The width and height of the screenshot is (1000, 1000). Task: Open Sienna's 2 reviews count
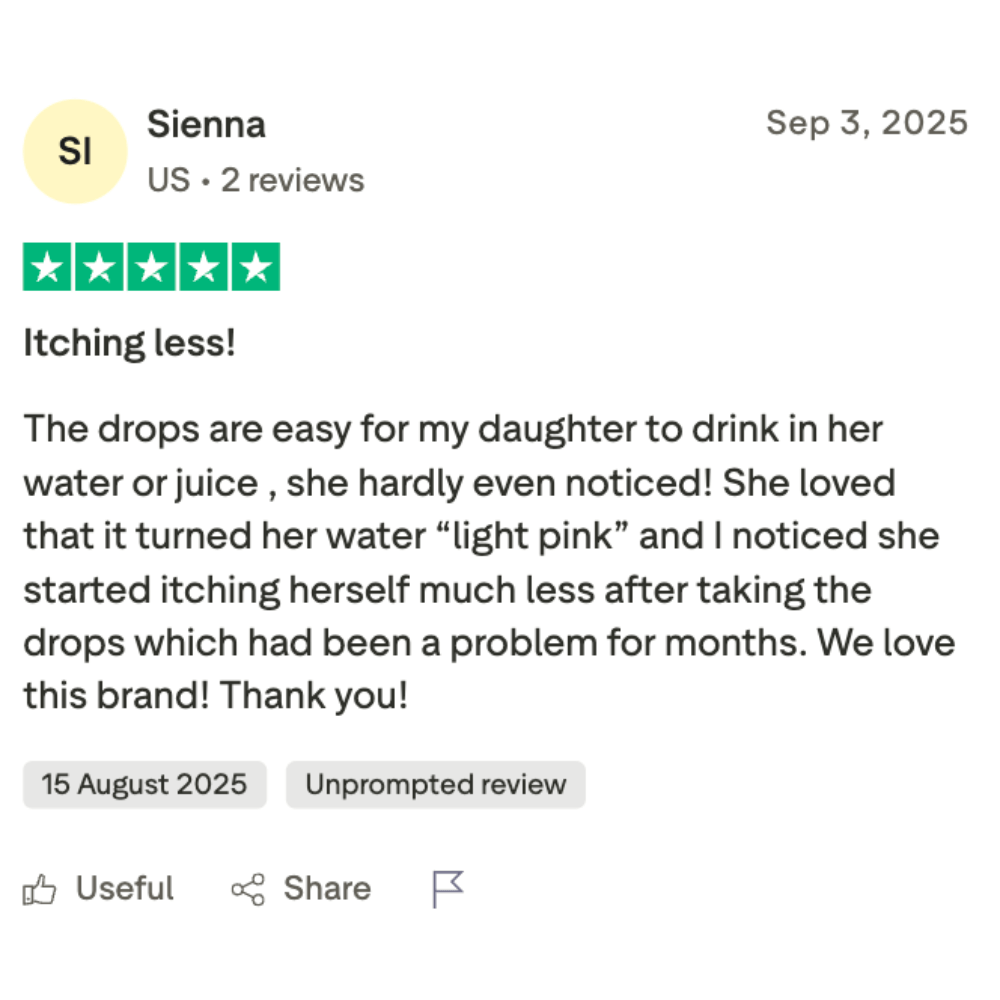(292, 180)
